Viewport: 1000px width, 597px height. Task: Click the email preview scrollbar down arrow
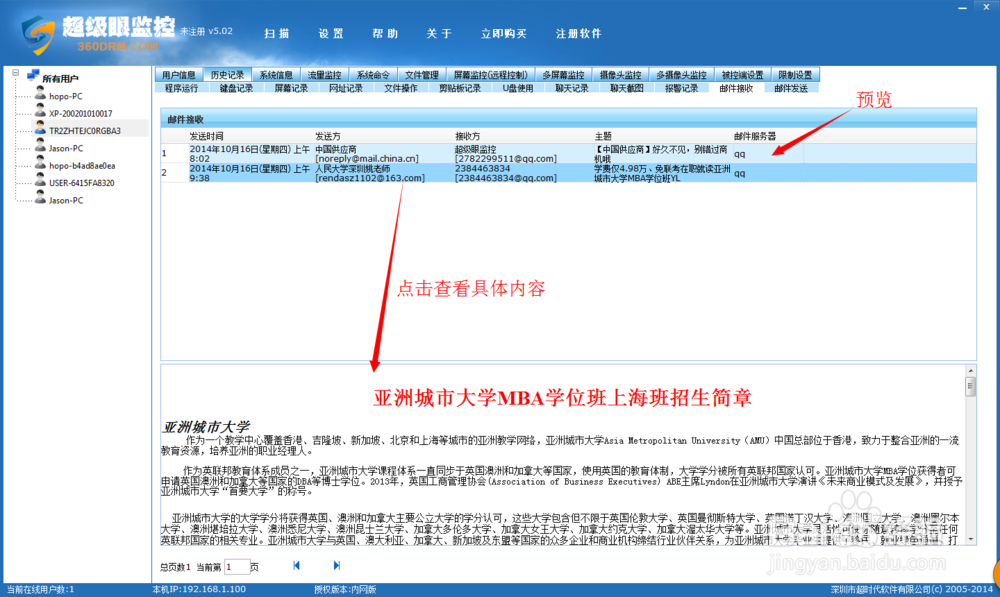(x=971, y=539)
